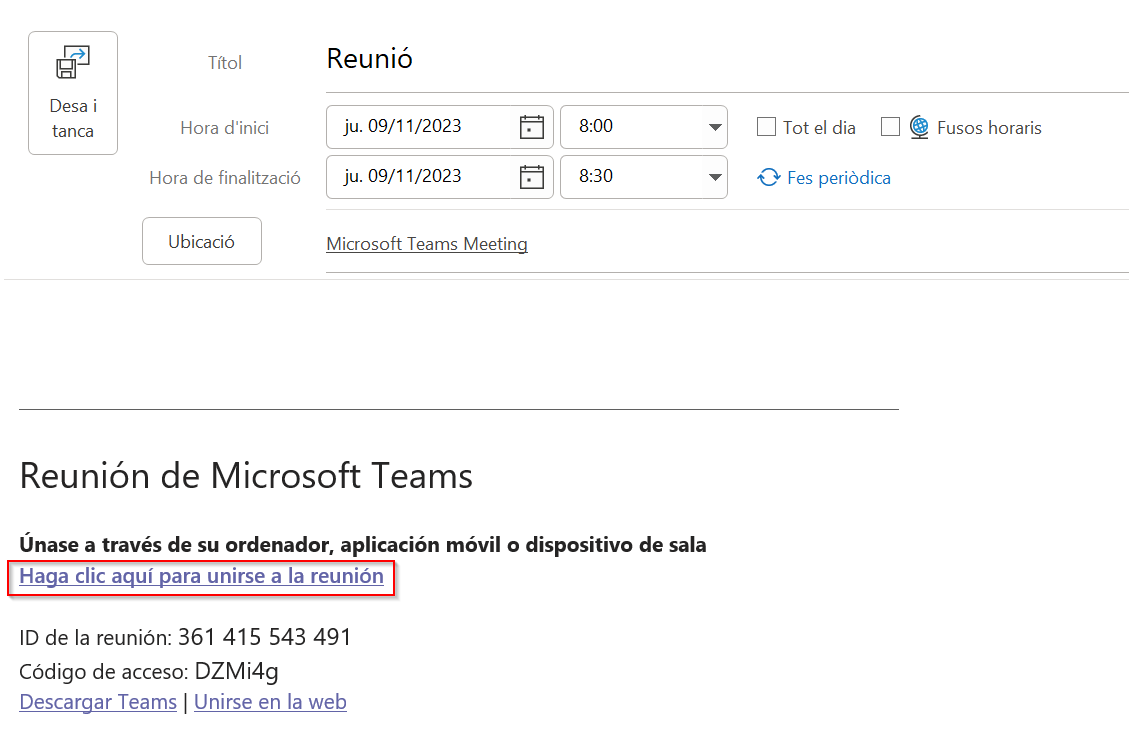Click the meeting ID 361 415 543 491
The width and height of the screenshot is (1129, 739).
pyautogui.click(x=264, y=637)
